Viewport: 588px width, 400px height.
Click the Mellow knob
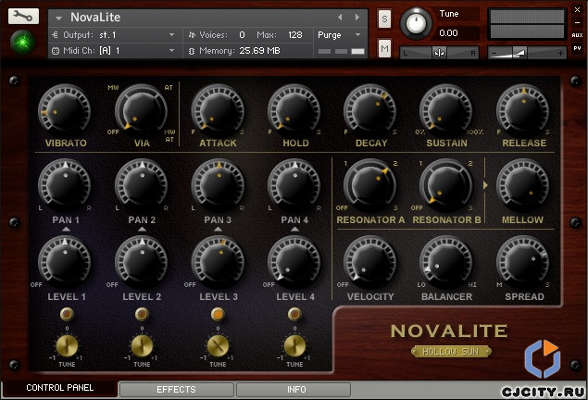coord(523,185)
